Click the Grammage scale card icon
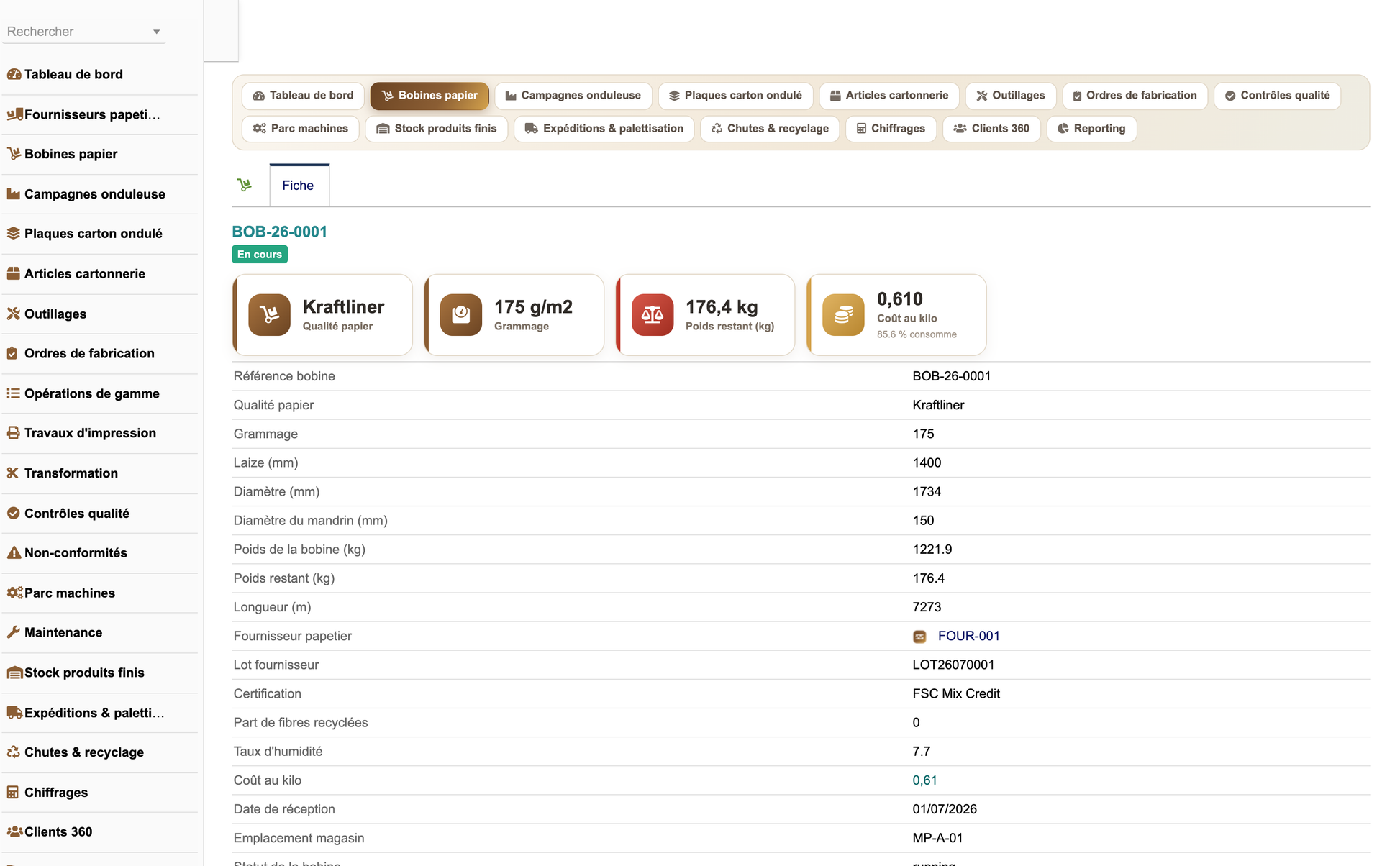The image size is (1400, 866). (x=461, y=315)
